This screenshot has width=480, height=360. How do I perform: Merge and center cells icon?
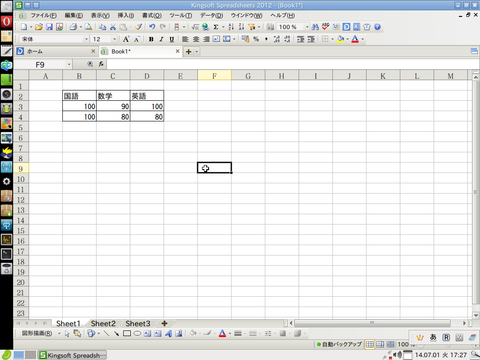227,39
